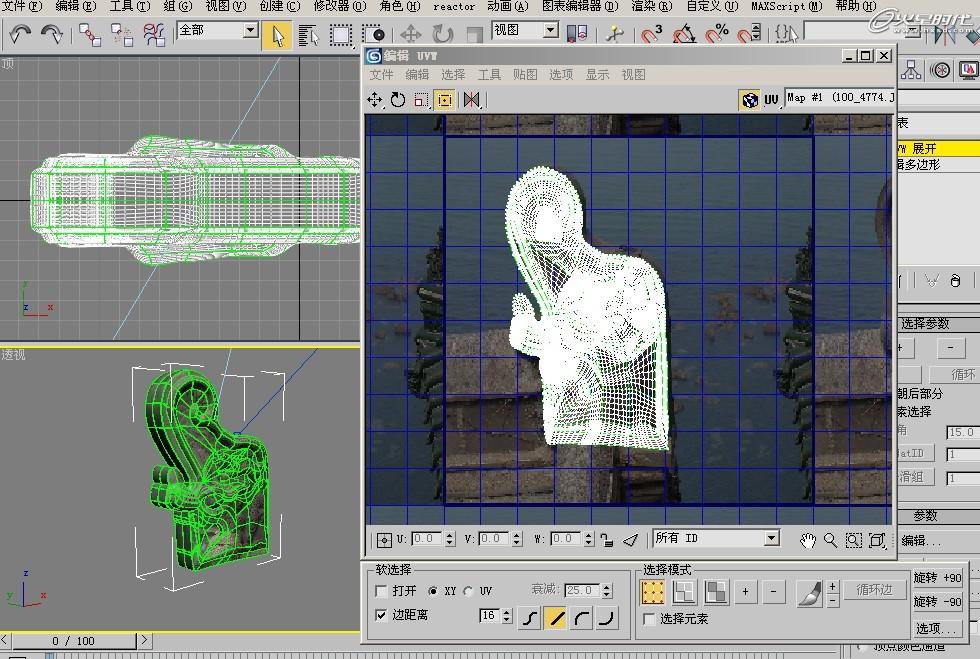
Task: Open the 修改器 main menu
Action: (340, 6)
